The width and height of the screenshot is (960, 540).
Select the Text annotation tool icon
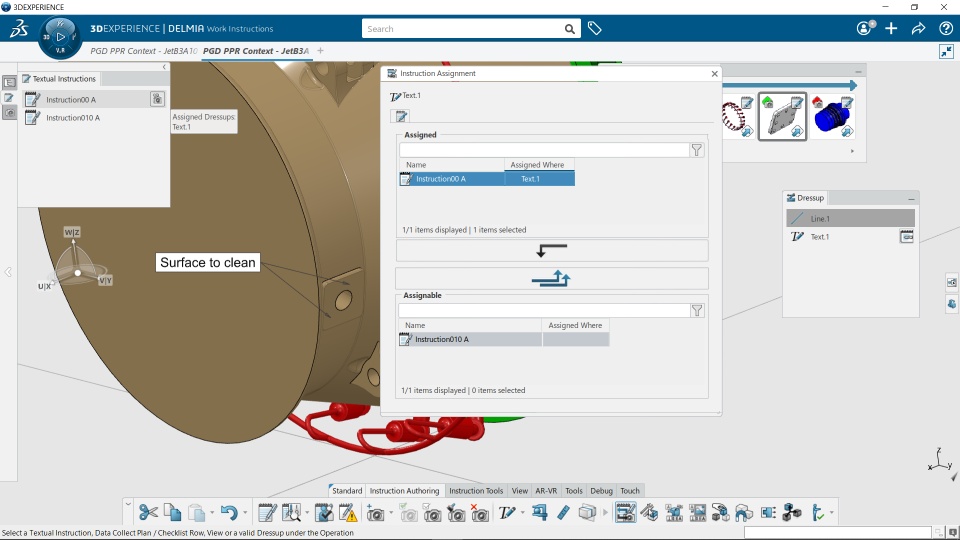click(x=507, y=512)
